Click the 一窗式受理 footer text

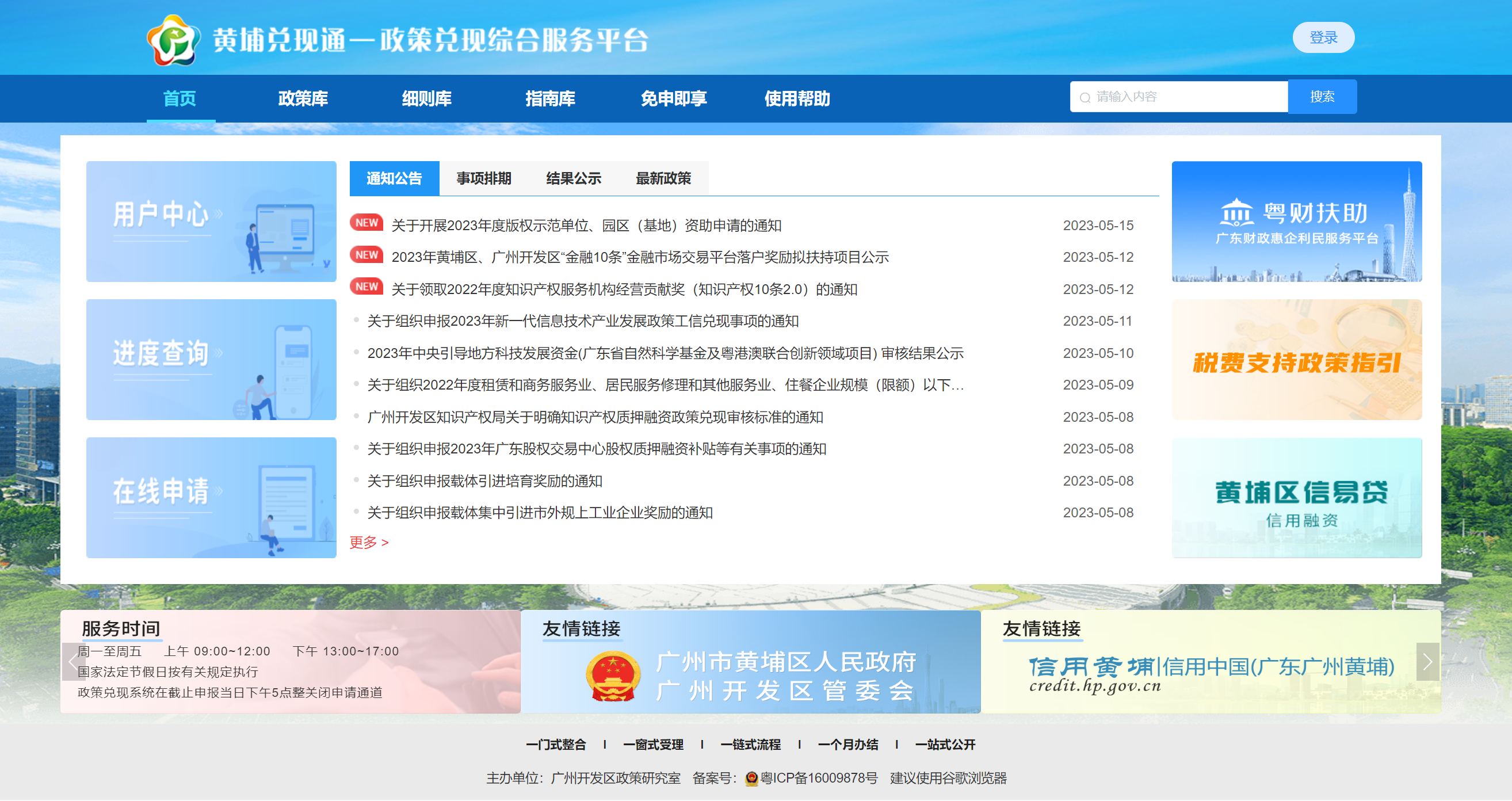pyautogui.click(x=653, y=745)
